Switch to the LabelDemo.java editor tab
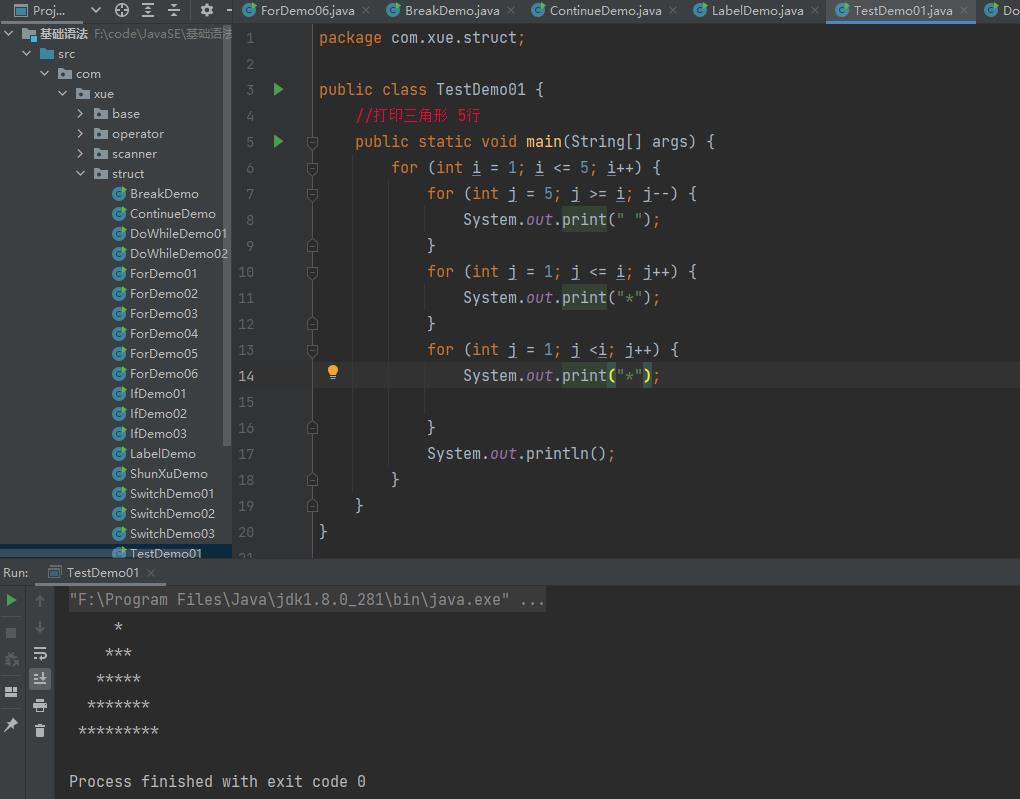The width and height of the screenshot is (1020, 799). [757, 11]
